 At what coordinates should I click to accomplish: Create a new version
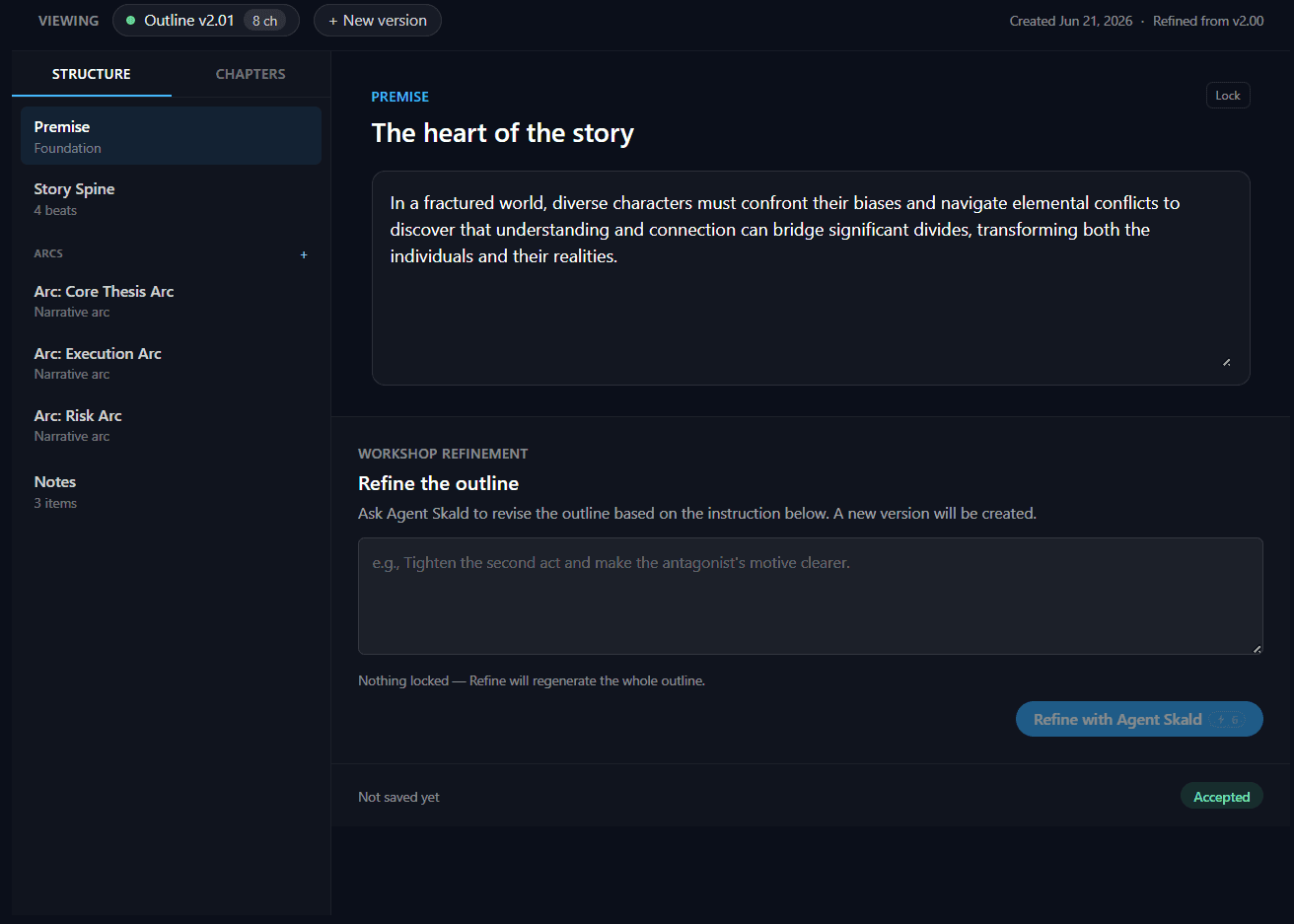(378, 21)
